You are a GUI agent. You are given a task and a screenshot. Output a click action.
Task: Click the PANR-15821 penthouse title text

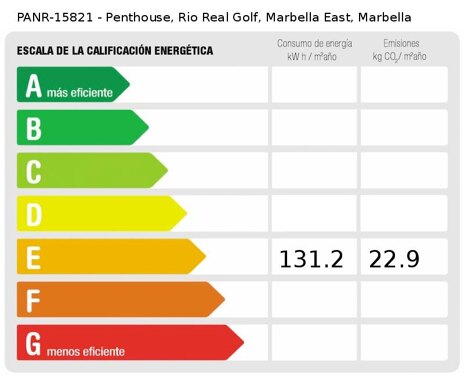tap(214, 17)
